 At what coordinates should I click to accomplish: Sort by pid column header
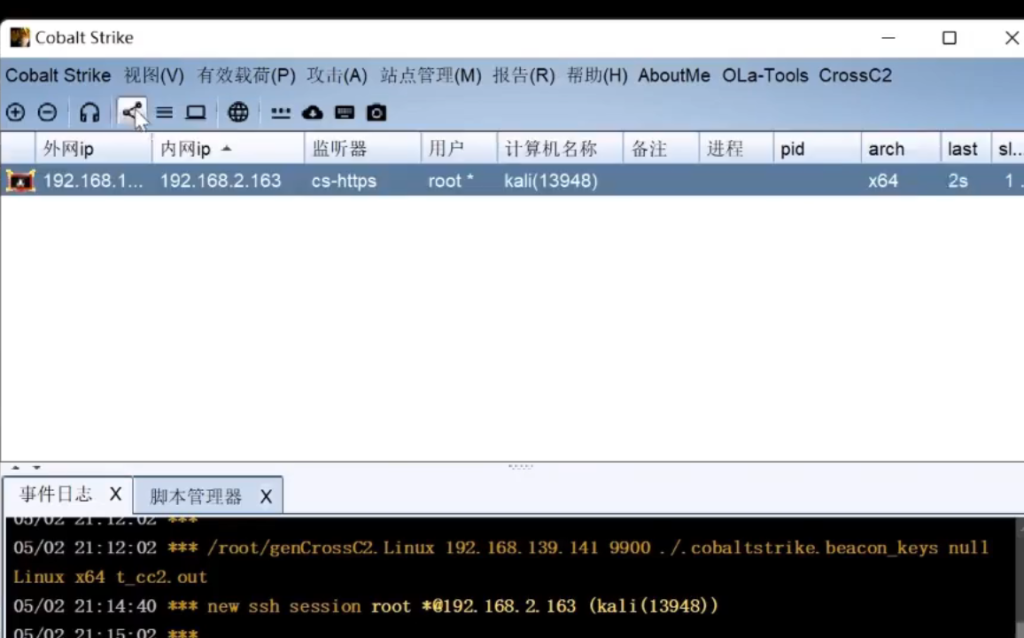[x=817, y=149]
